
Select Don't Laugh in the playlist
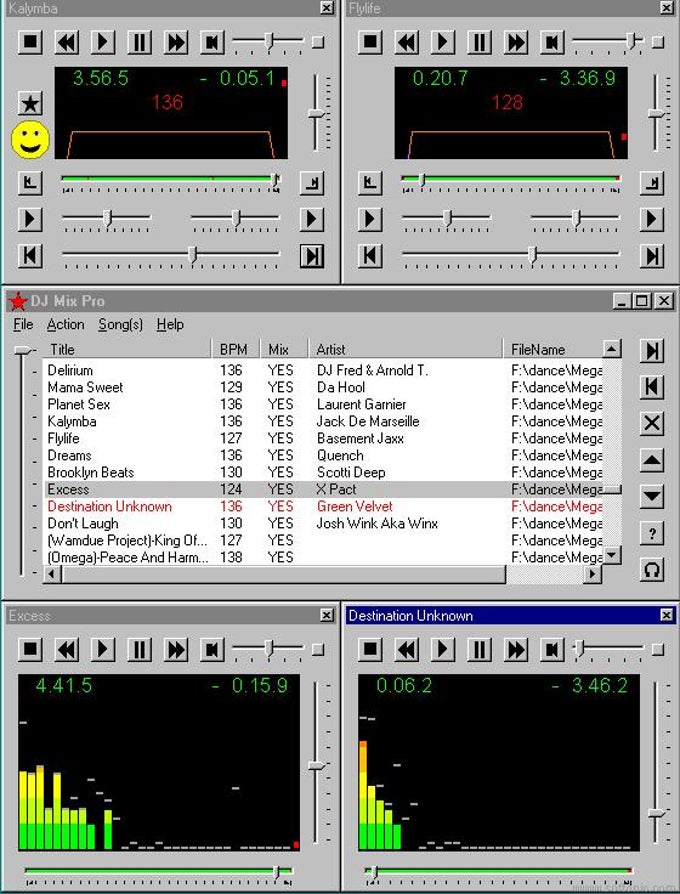coord(323,523)
